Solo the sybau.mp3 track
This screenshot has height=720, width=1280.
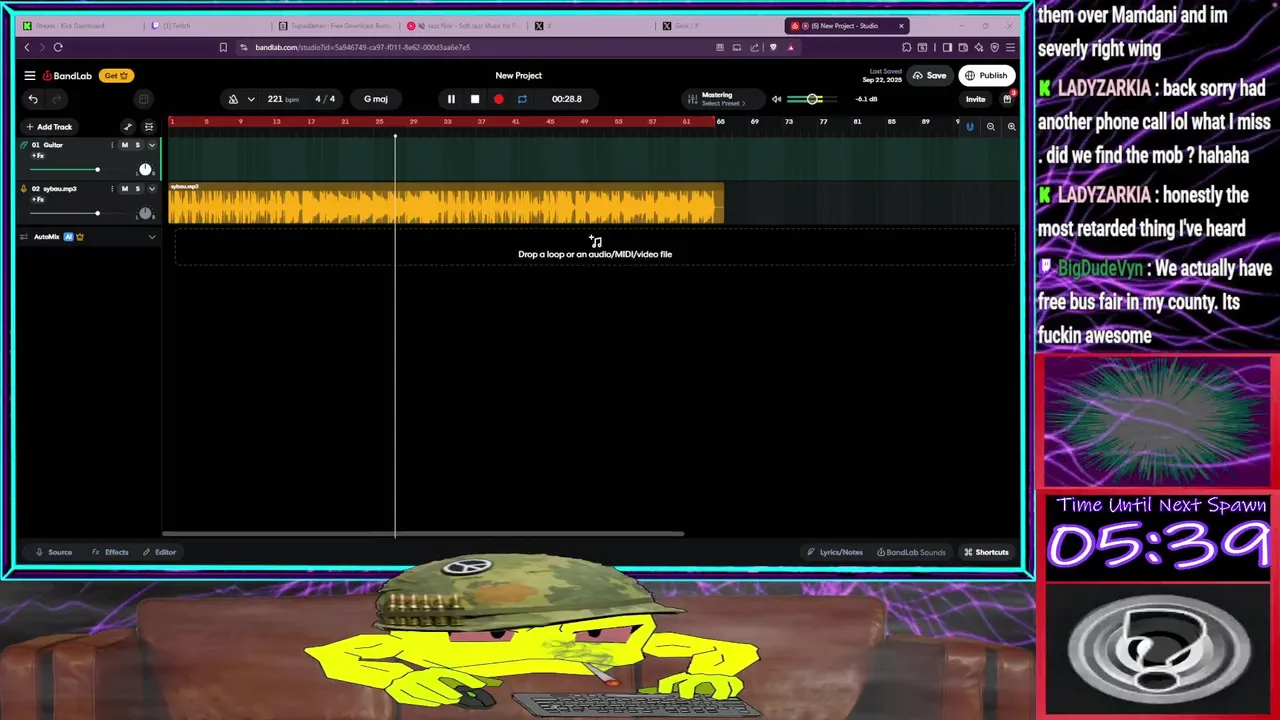pyautogui.click(x=138, y=189)
